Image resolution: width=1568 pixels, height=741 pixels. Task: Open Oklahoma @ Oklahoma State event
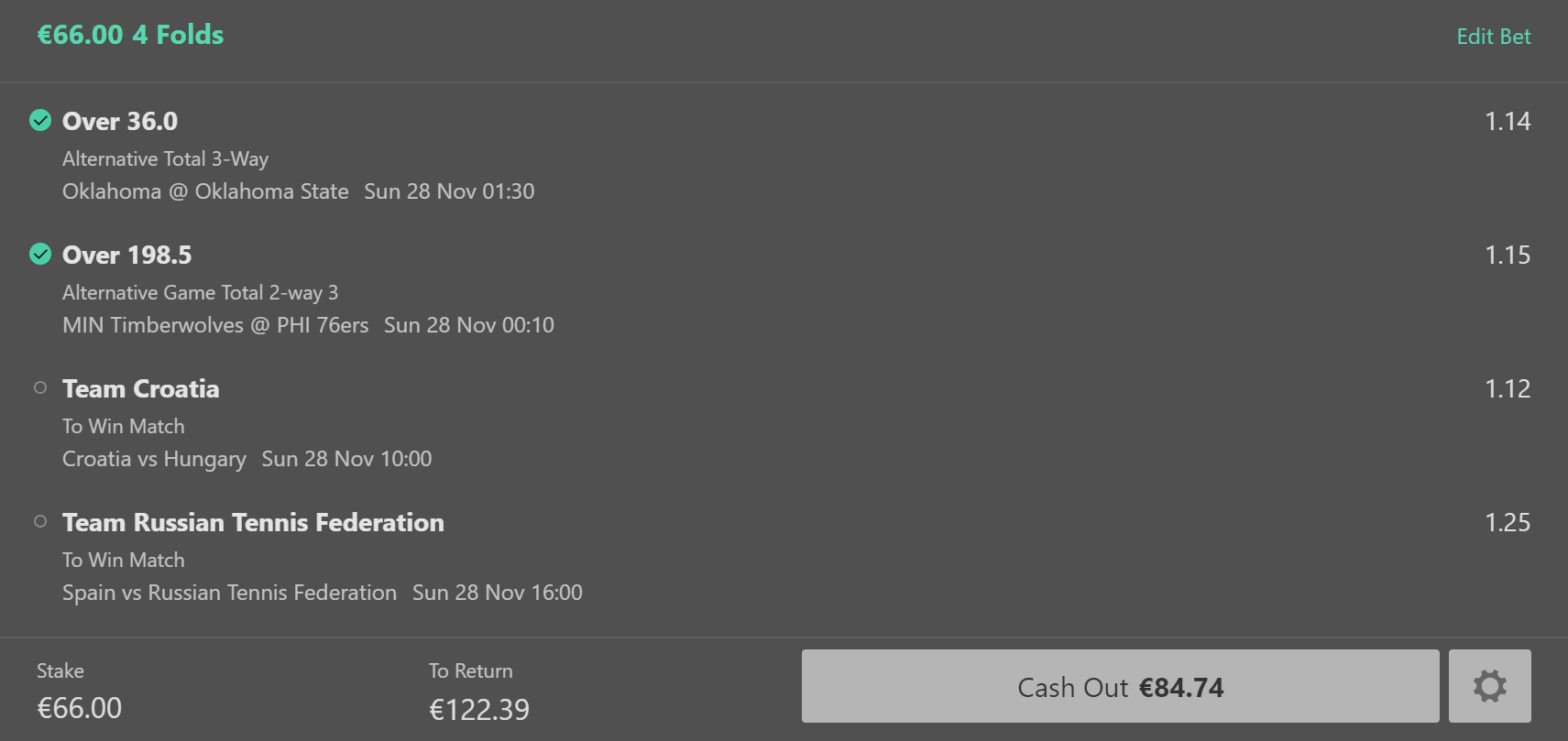coord(205,191)
